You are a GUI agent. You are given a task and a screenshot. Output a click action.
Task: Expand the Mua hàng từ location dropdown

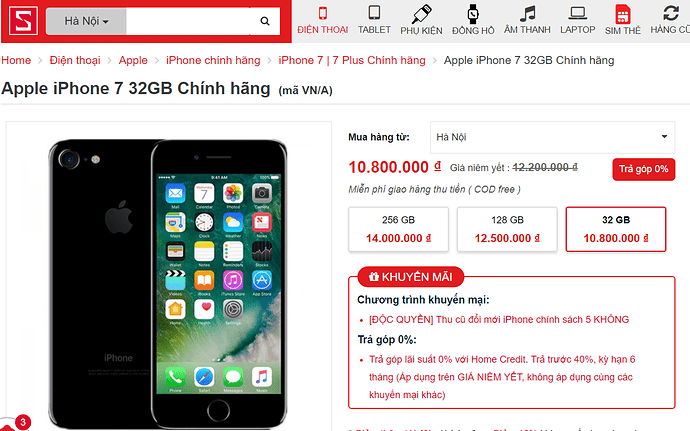(x=552, y=137)
